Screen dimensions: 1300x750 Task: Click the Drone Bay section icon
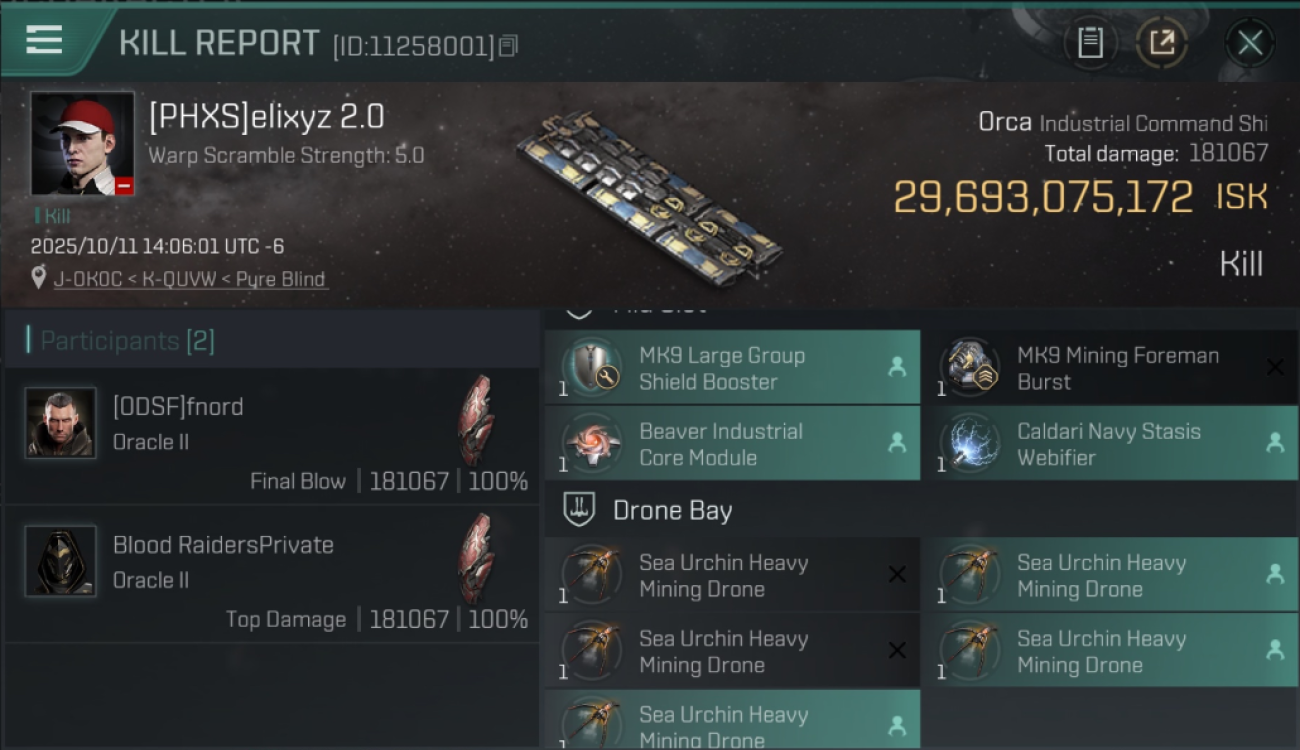[x=579, y=510]
